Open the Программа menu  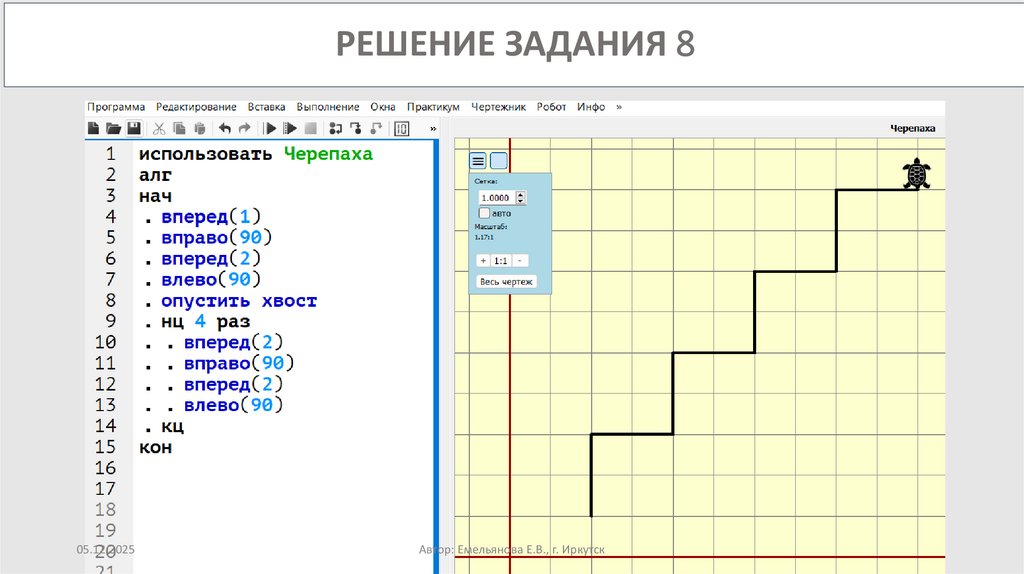(116, 106)
